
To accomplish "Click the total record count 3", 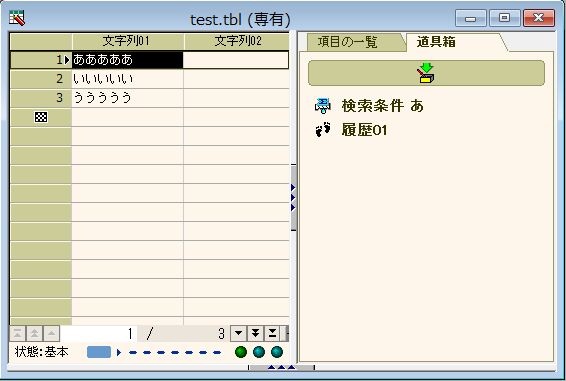I will click(x=221, y=334).
